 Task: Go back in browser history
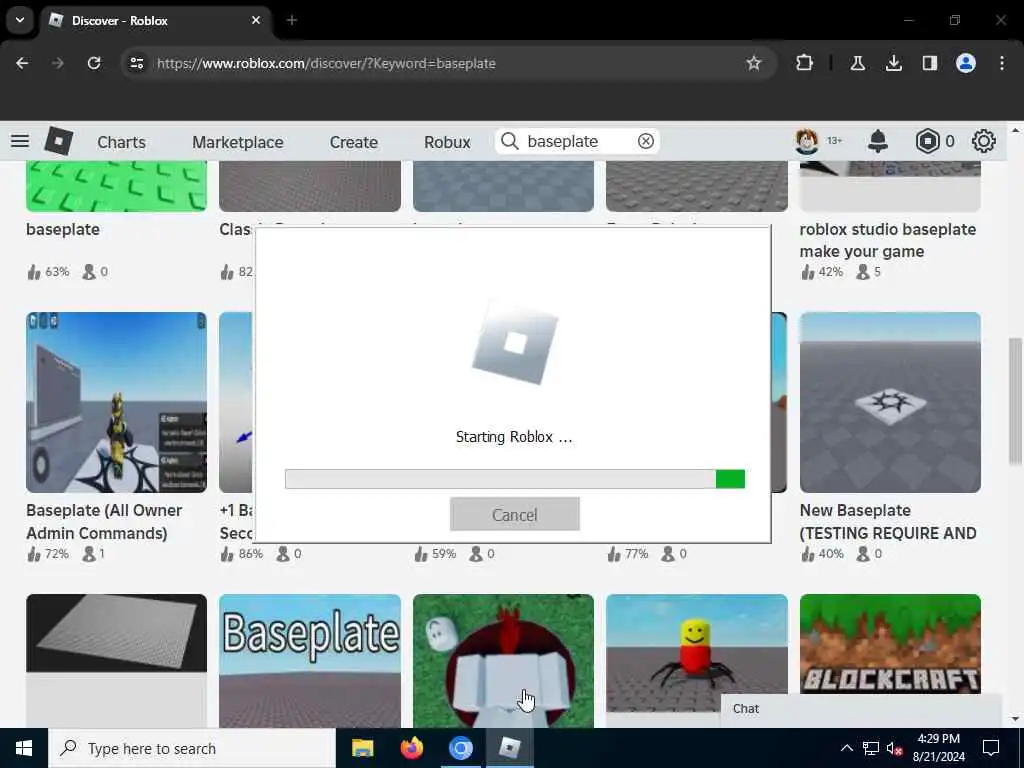point(22,63)
